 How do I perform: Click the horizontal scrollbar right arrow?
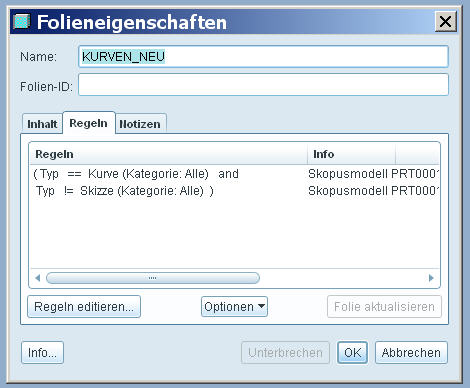coord(431,278)
